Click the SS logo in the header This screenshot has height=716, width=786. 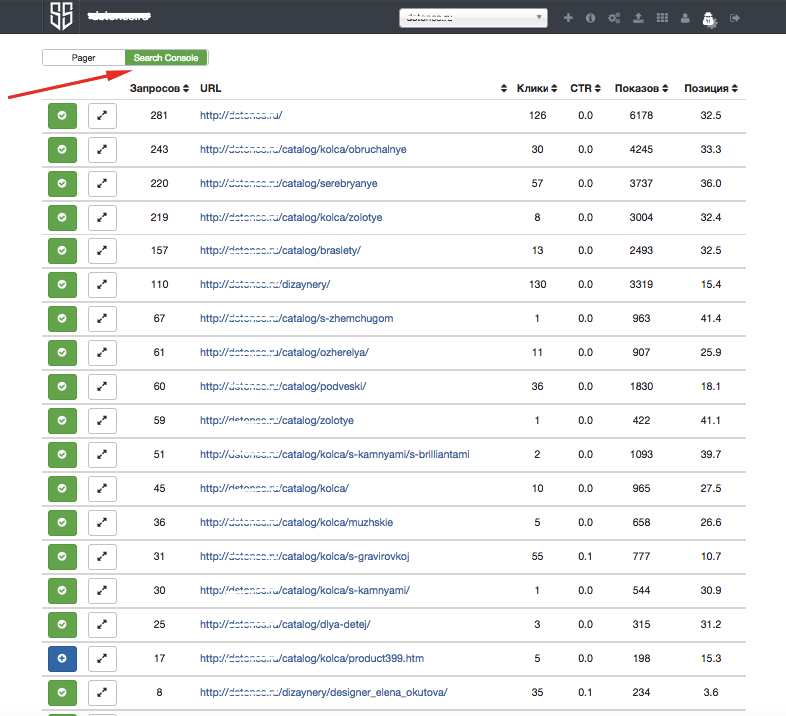click(61, 17)
